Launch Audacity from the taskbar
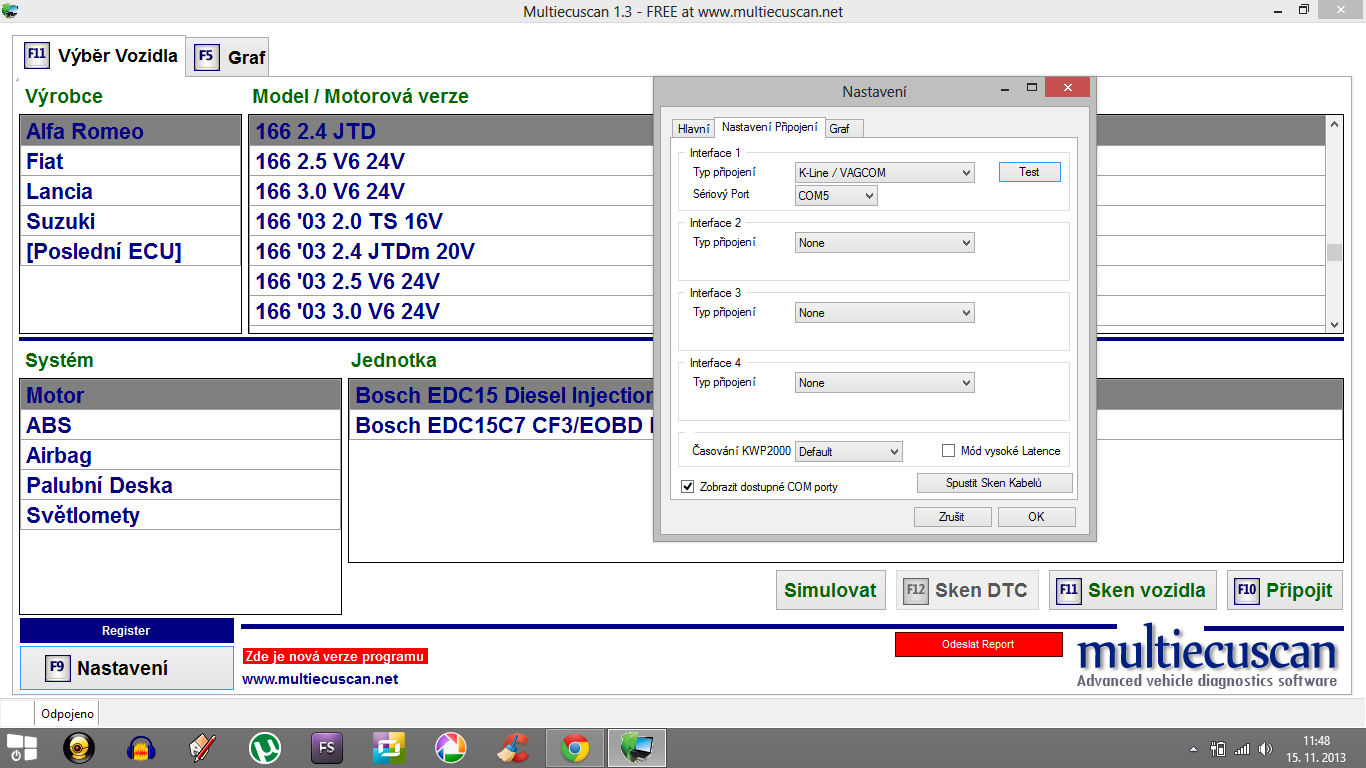Image resolution: width=1366 pixels, height=768 pixels. (x=142, y=748)
